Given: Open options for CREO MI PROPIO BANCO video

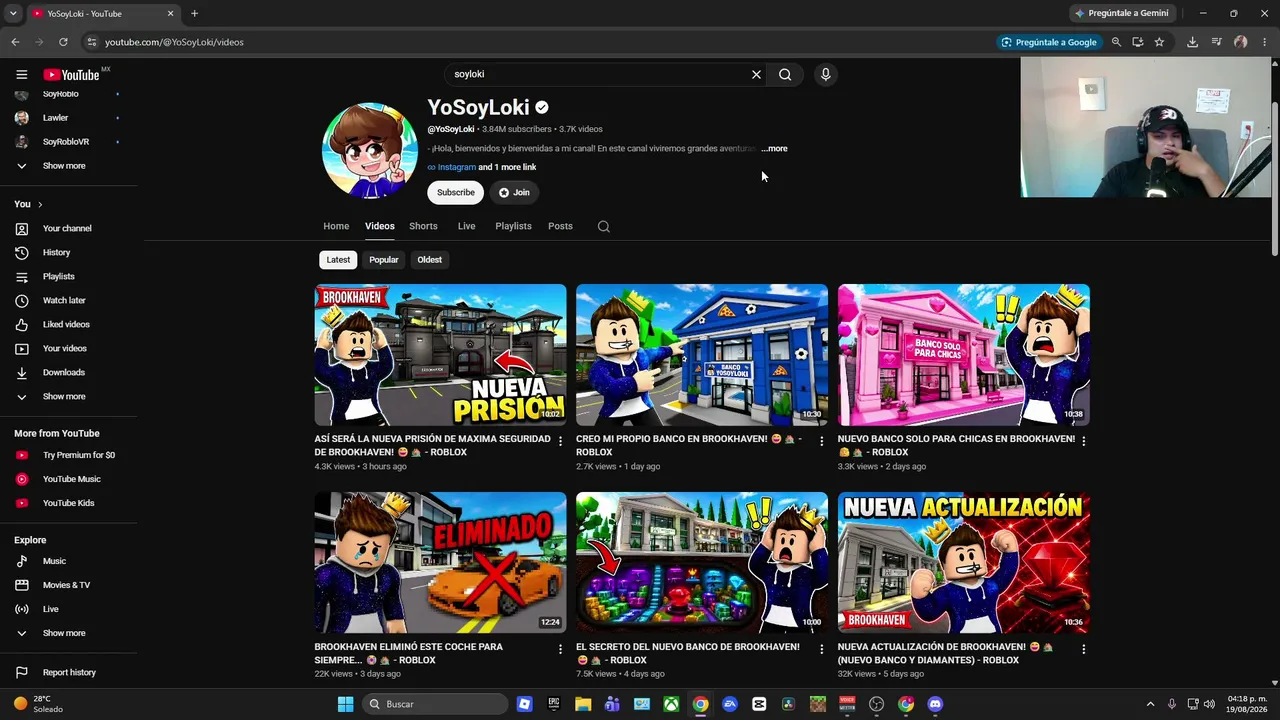Looking at the screenshot, I should pyautogui.click(x=822, y=441).
